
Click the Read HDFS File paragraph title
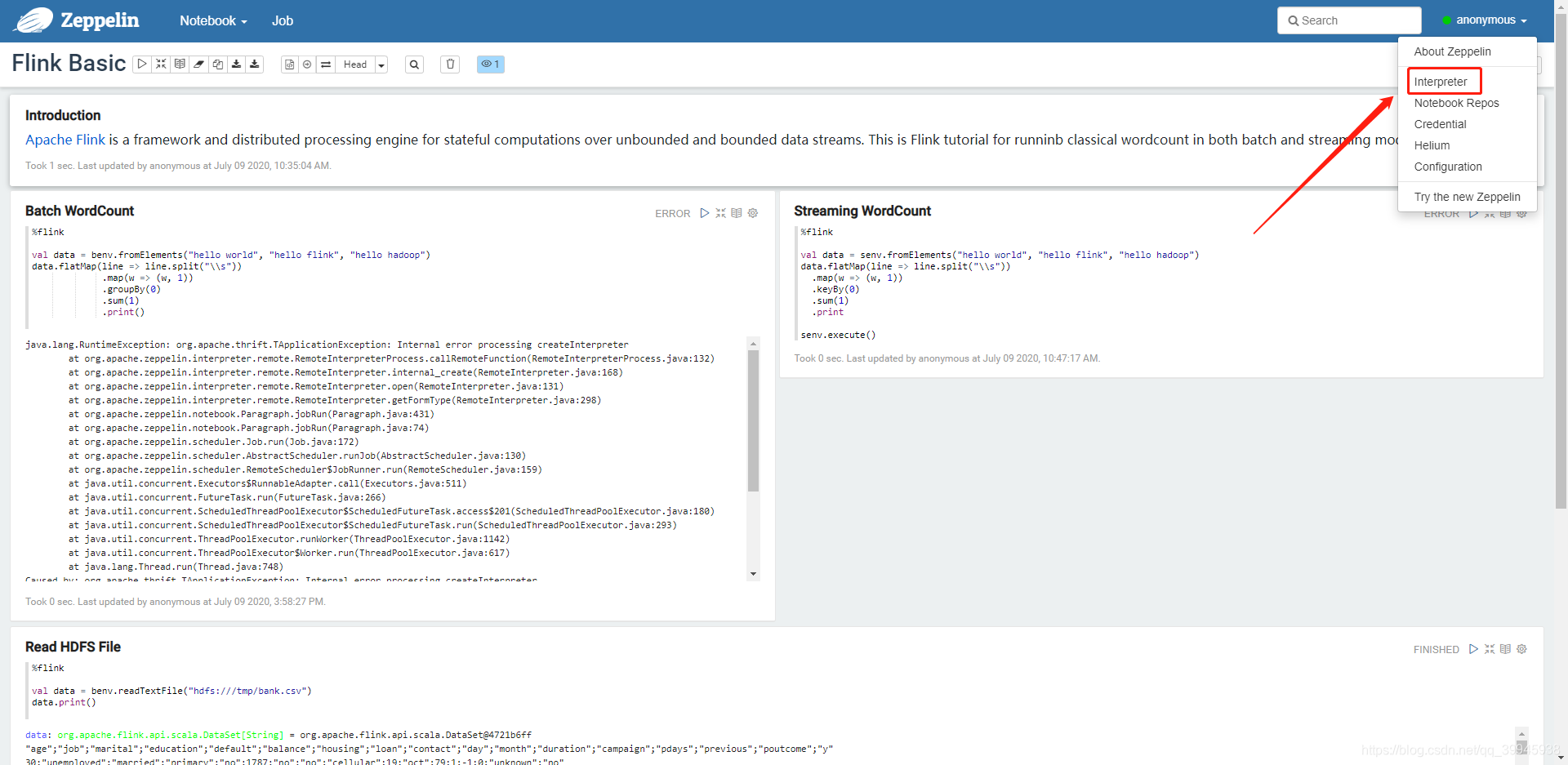(x=73, y=647)
